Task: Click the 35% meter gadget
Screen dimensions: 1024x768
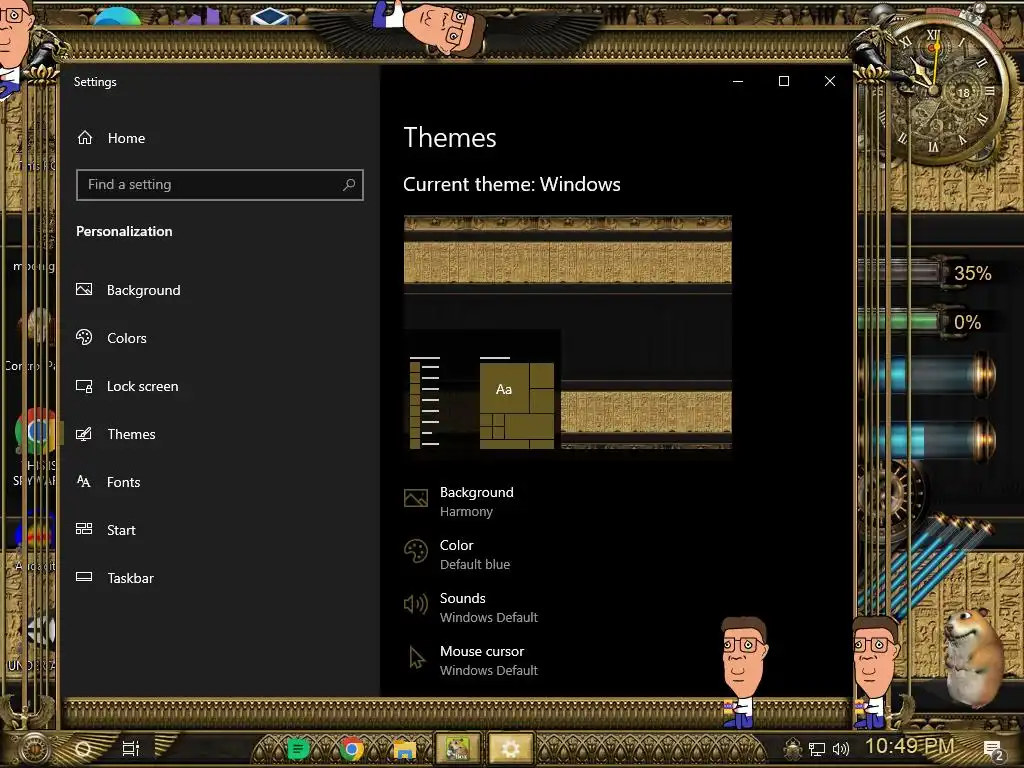Action: click(x=926, y=273)
